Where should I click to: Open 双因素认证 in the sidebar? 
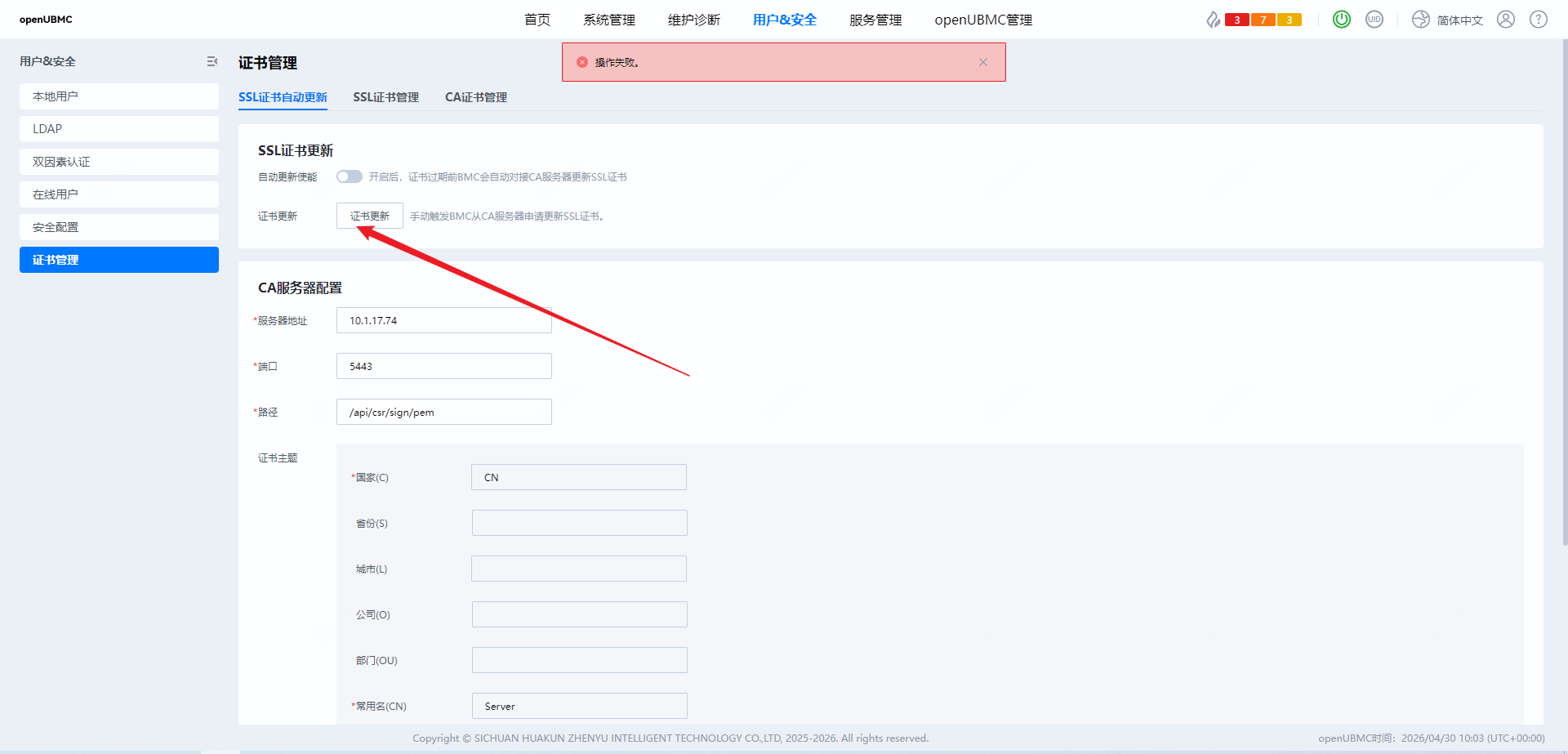coord(119,162)
